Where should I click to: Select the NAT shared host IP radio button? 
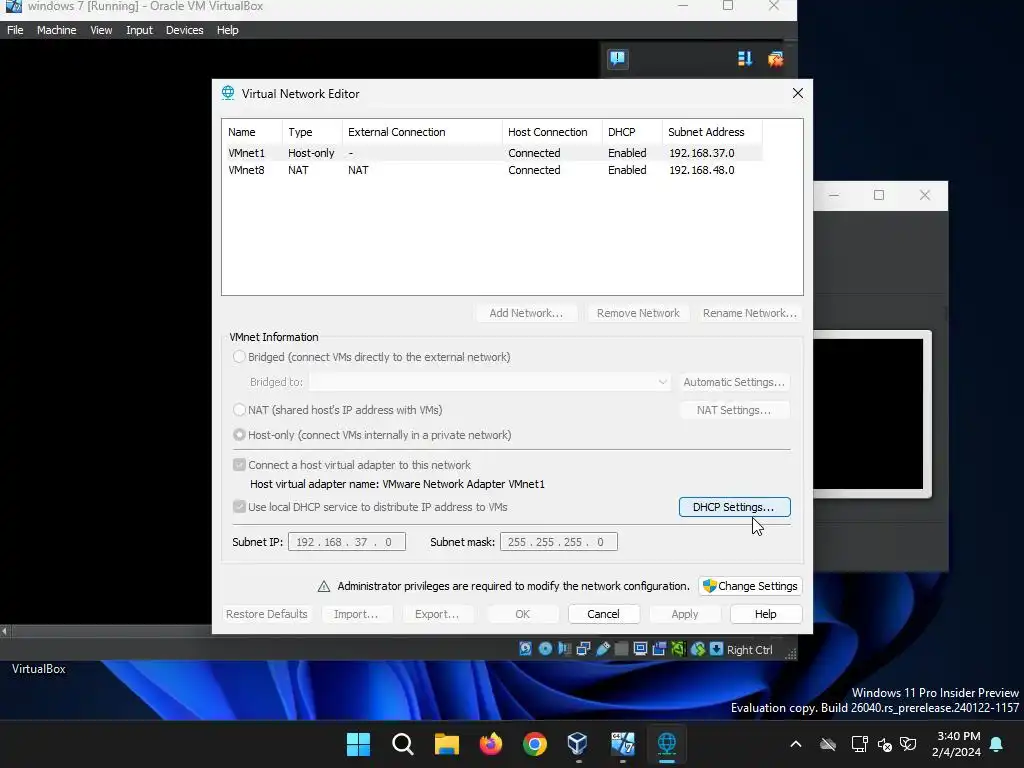[x=239, y=409]
